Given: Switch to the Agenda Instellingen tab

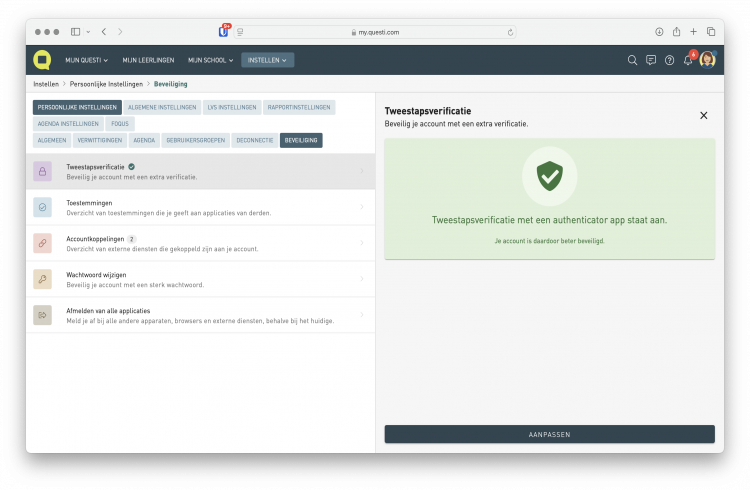Looking at the screenshot, I should [68, 123].
